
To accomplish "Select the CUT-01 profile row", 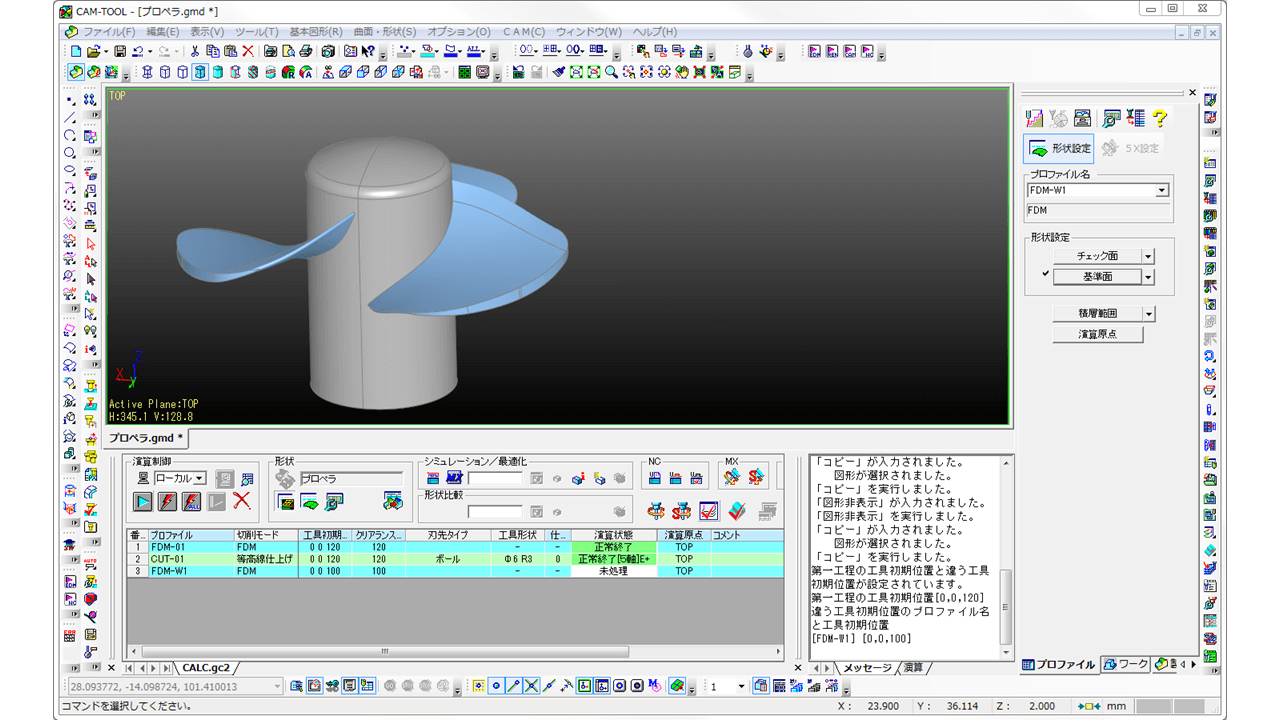I will [455, 559].
